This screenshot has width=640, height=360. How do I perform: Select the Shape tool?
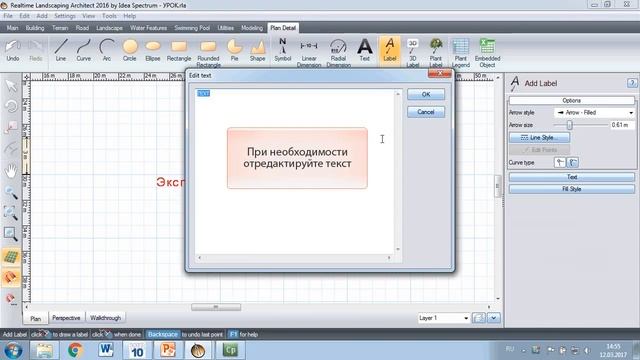tap(258, 50)
